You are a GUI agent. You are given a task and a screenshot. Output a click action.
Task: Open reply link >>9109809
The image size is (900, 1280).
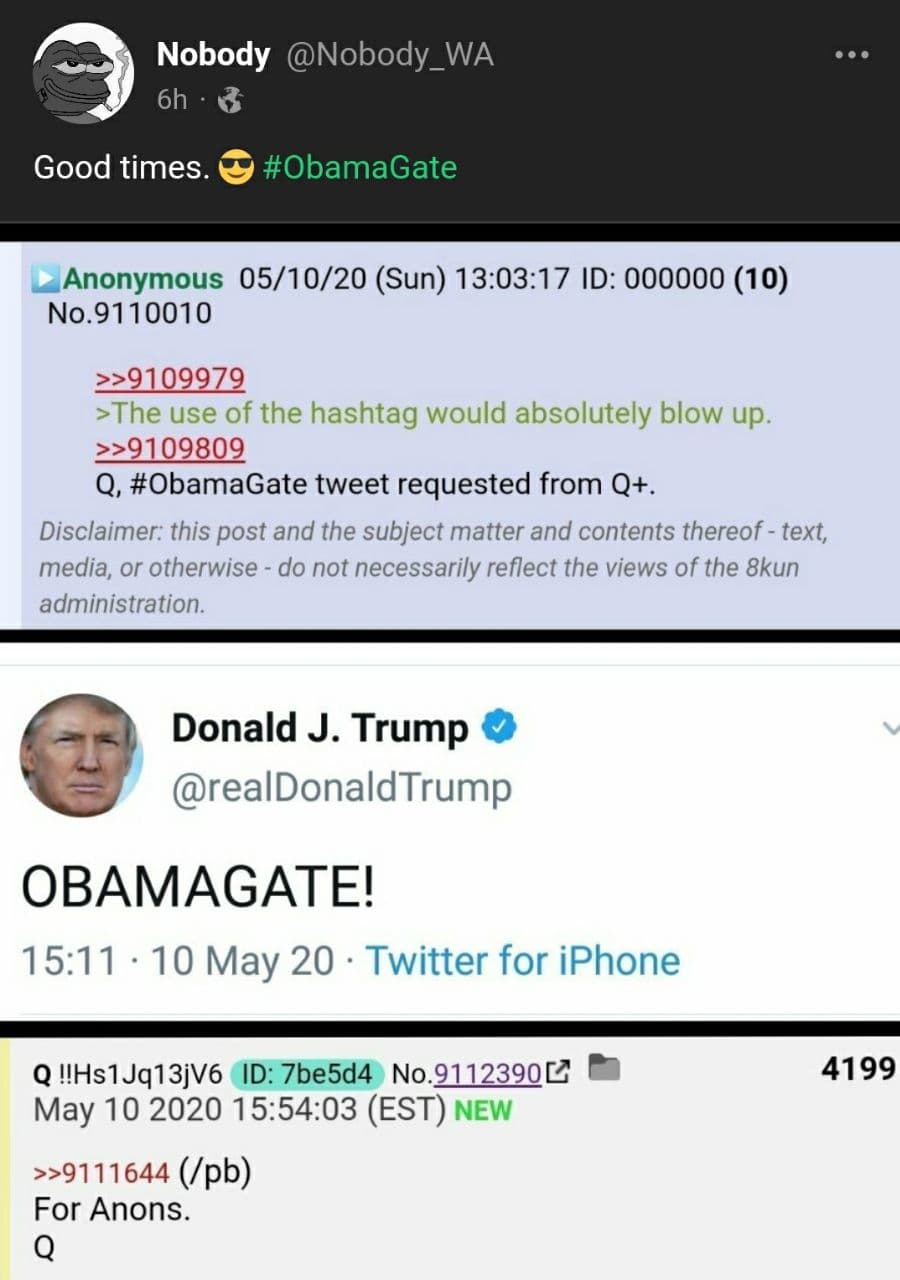[170, 448]
